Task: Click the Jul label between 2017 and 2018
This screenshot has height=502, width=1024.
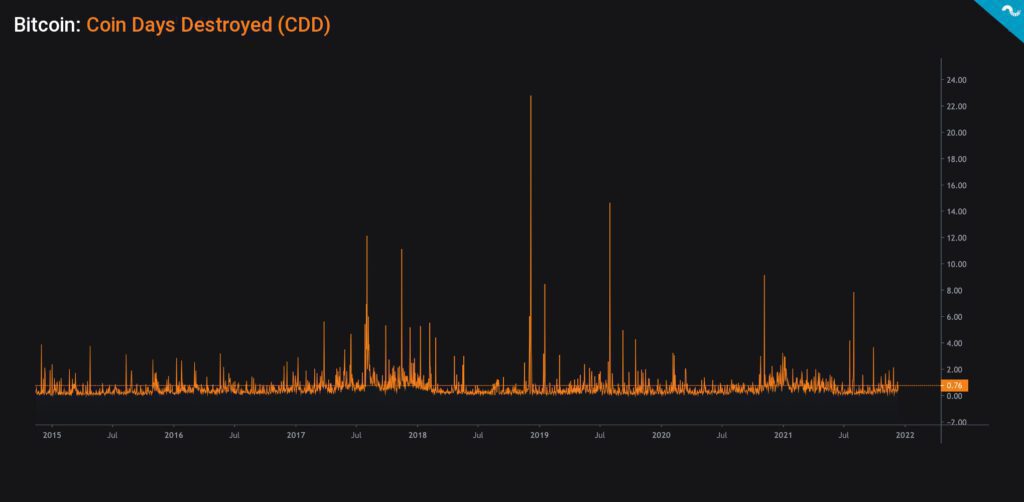Action: tap(356, 435)
